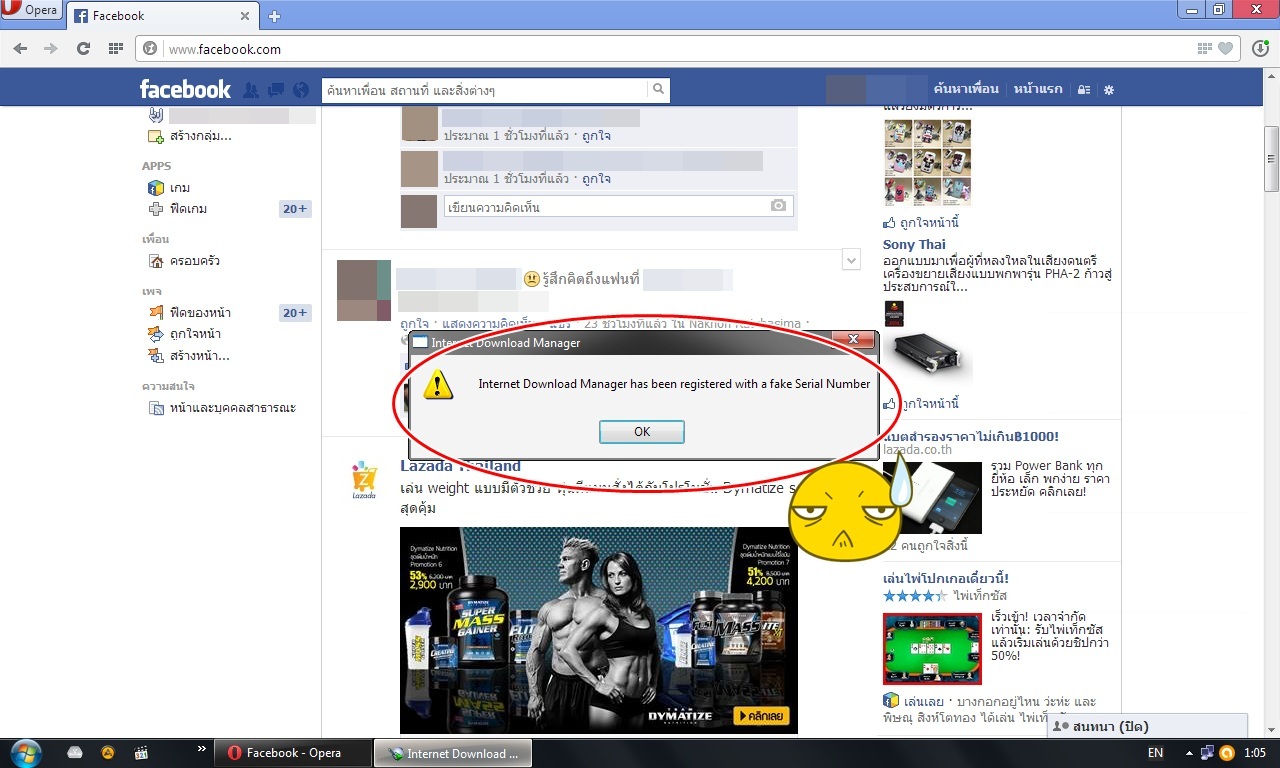
Task: Attach photo via comment camera icon
Action: (778, 206)
